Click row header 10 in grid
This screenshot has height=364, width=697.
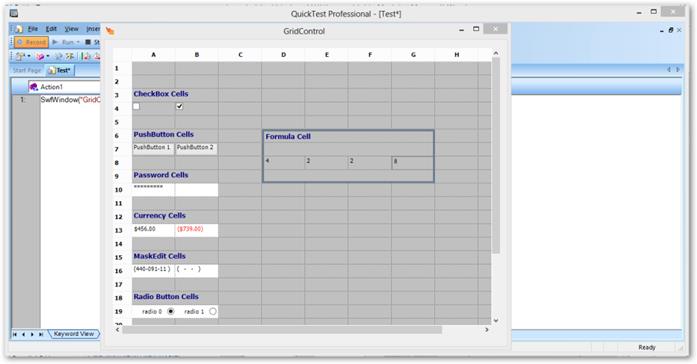[x=119, y=190]
